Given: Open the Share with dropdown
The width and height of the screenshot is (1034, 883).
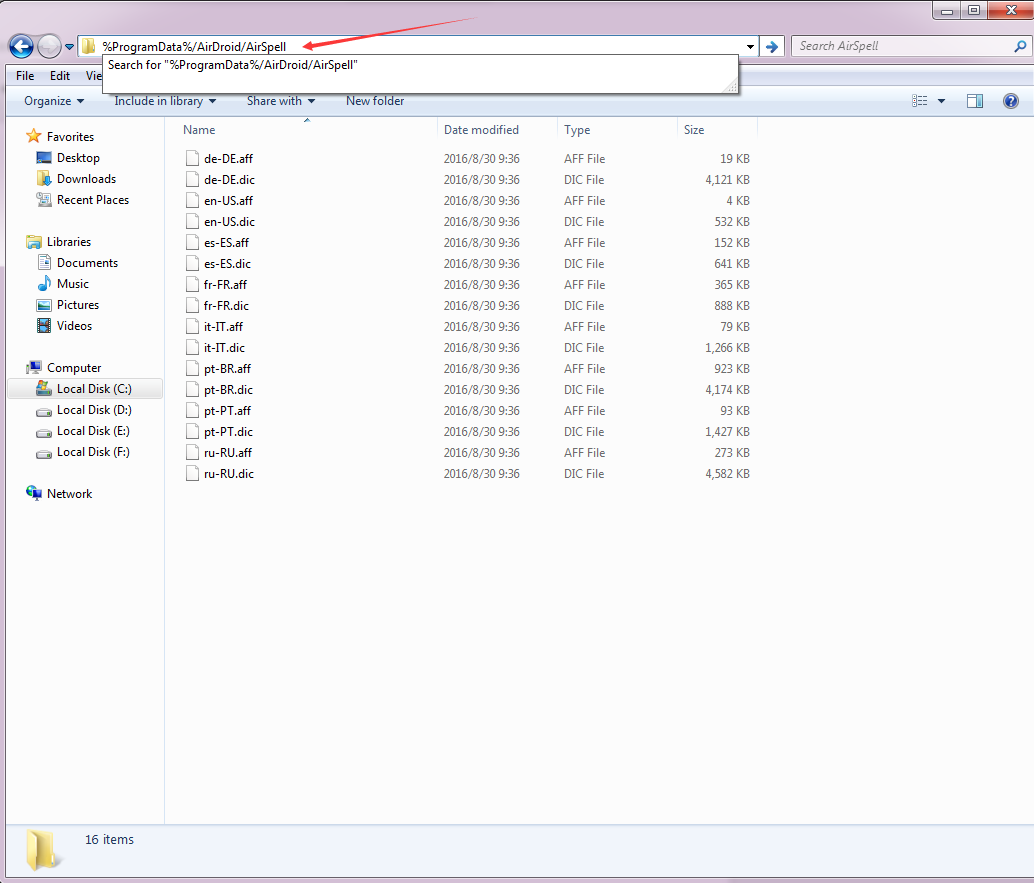Looking at the screenshot, I should 281,101.
